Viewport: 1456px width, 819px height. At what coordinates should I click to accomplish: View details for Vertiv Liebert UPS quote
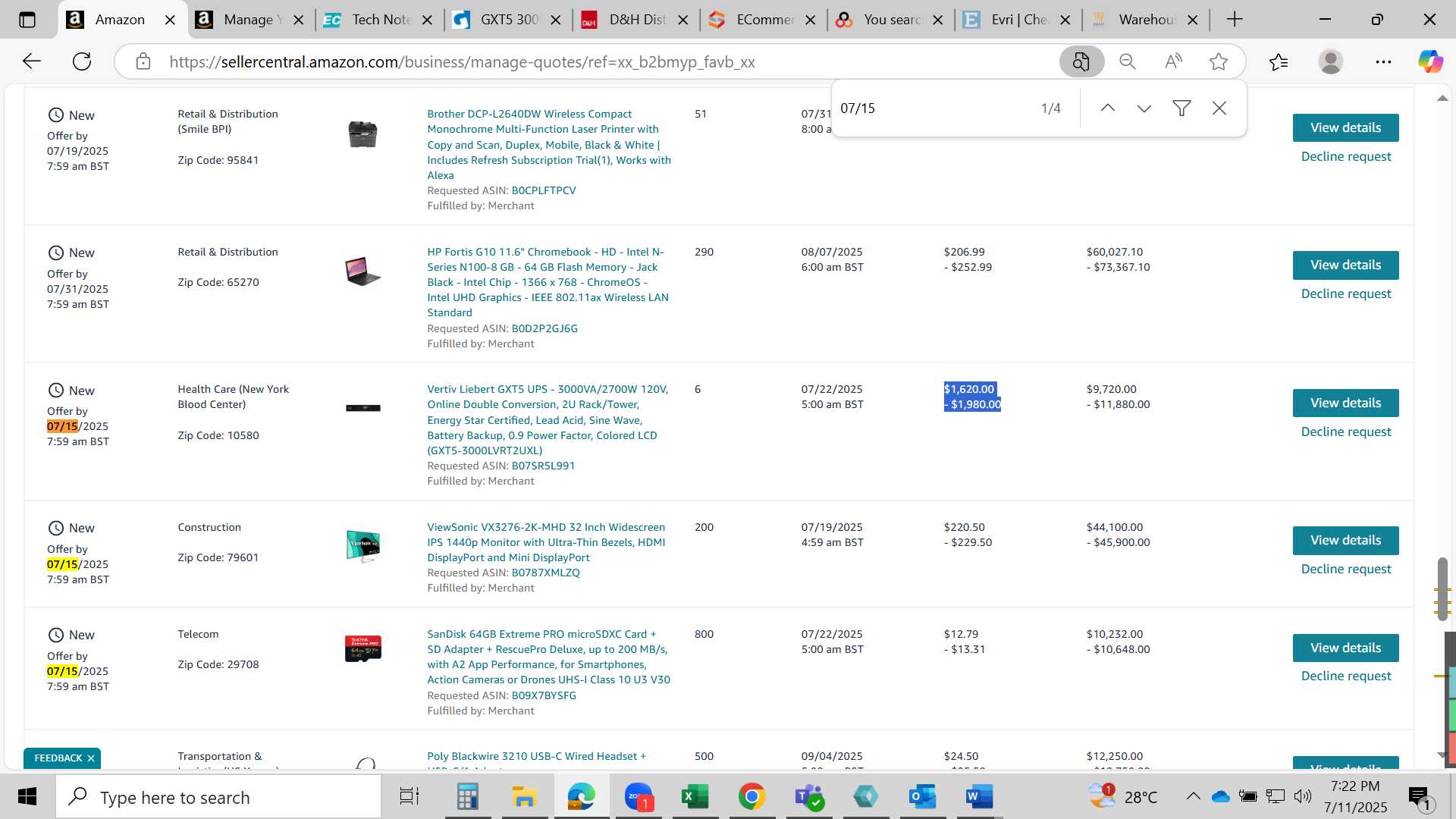(1345, 403)
